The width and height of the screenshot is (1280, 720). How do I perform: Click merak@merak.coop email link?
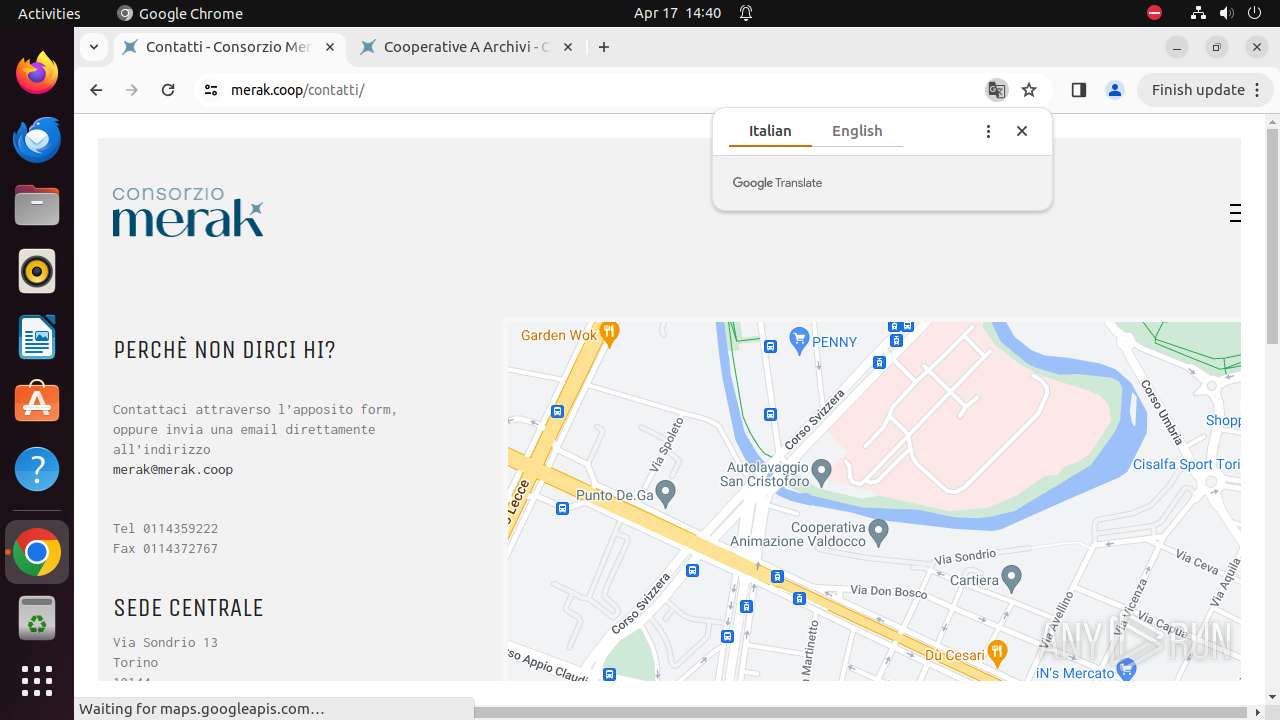click(x=173, y=469)
